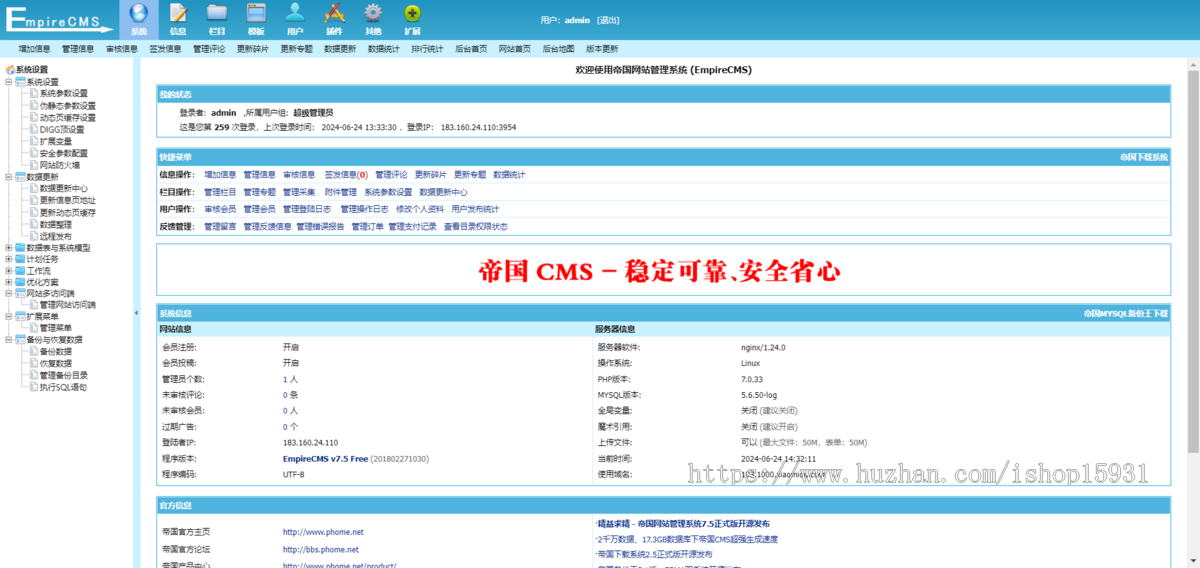Viewport: 1200px width, 568px height.
Task: Open 备份数据 in the tree
Action: coord(56,351)
